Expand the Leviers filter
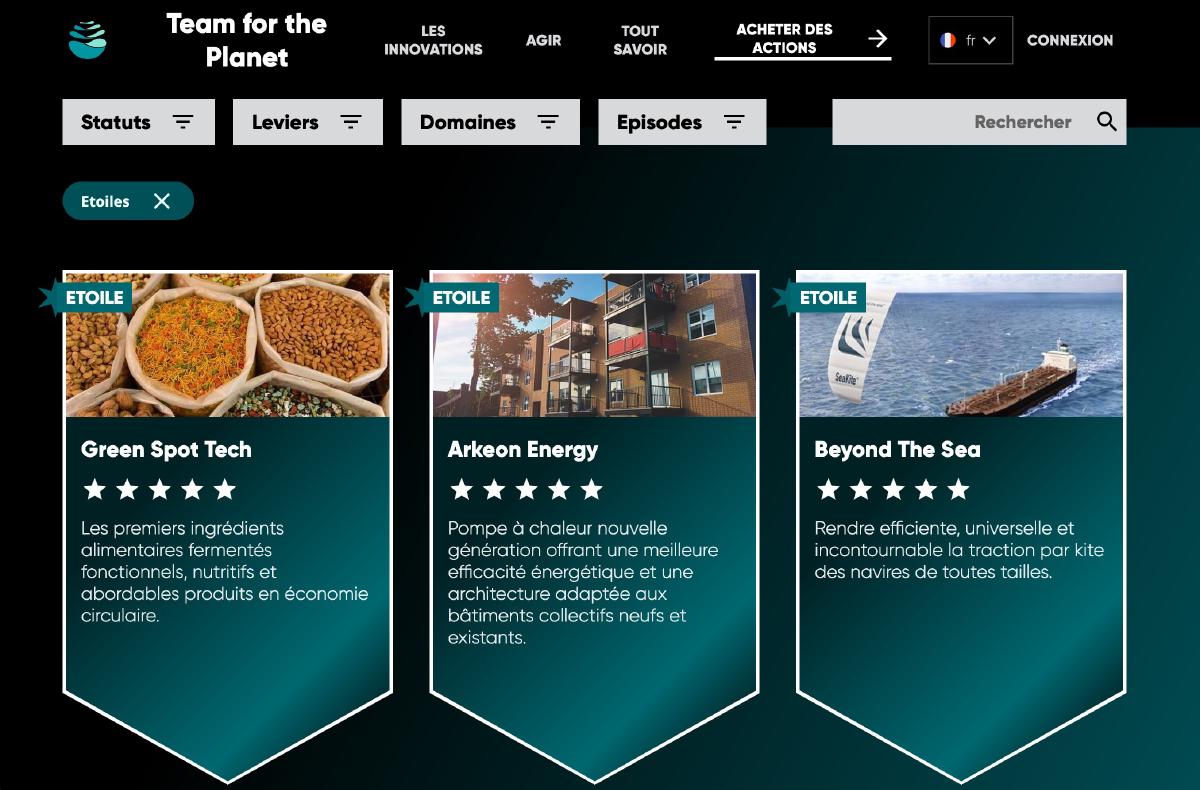 coord(308,122)
